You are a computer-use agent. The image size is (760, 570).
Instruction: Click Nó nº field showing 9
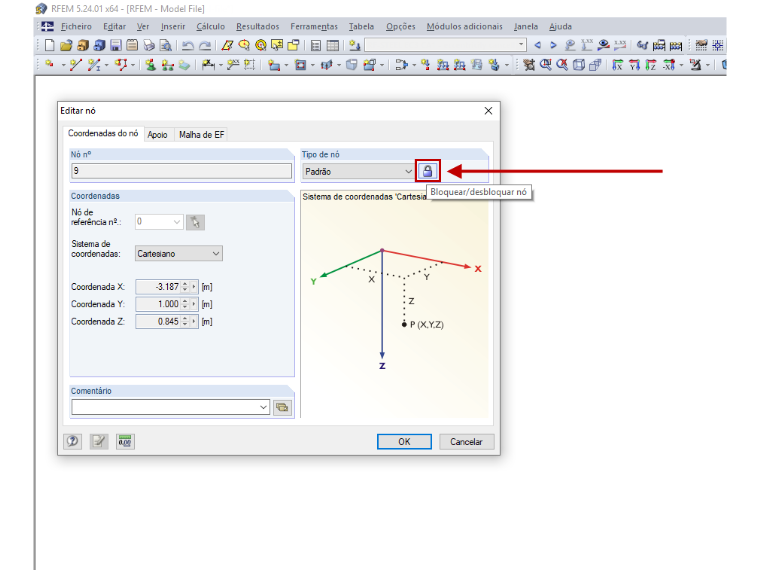point(182,171)
